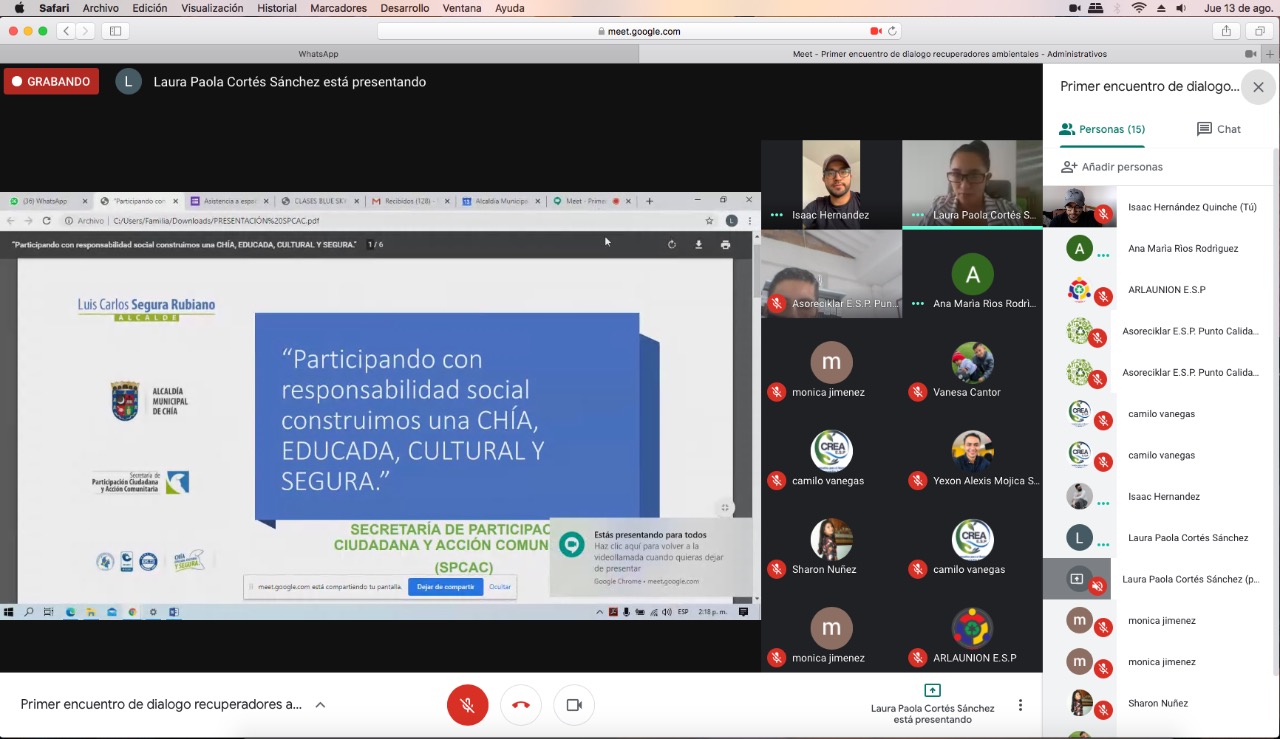Open the Ayuda menu
1280x739 pixels.
510,8
